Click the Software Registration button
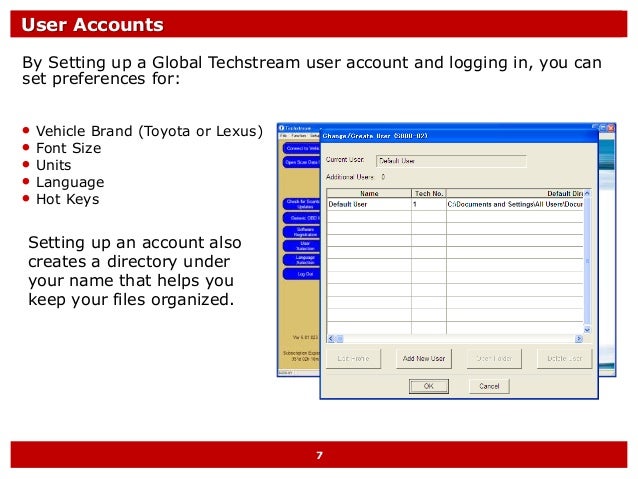638x479 pixels. click(x=302, y=232)
